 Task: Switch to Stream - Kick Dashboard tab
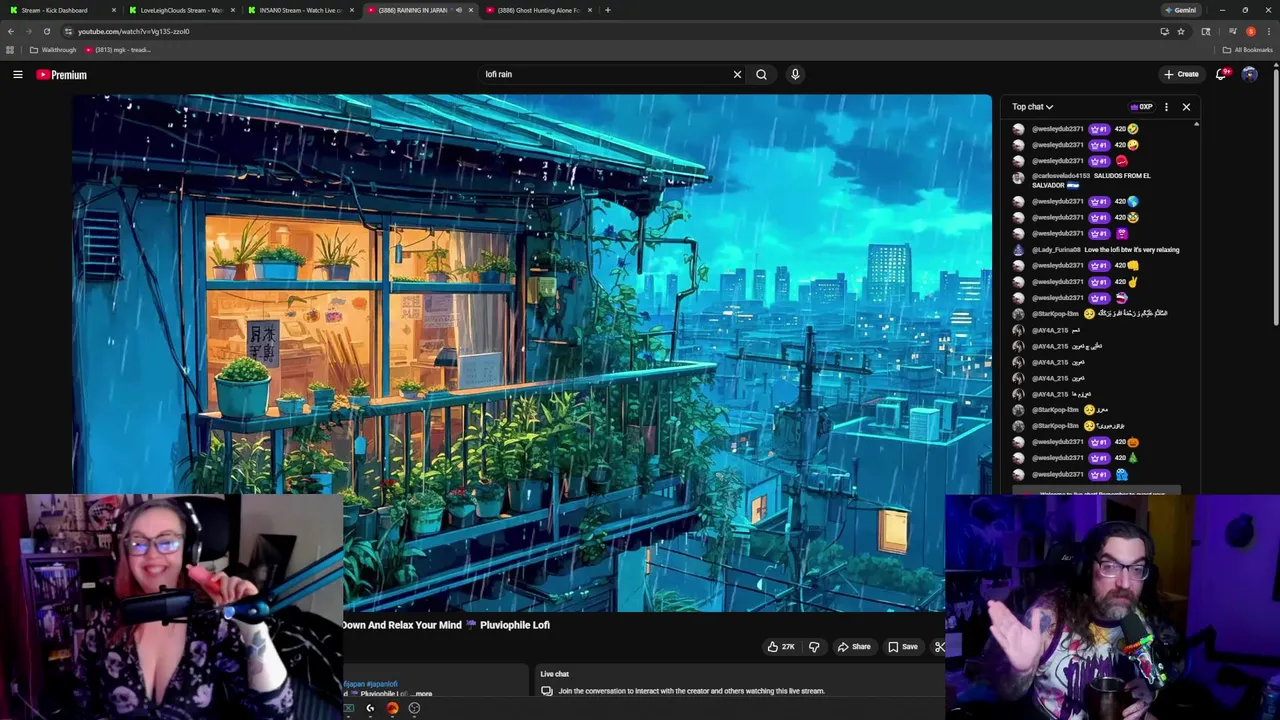60,10
